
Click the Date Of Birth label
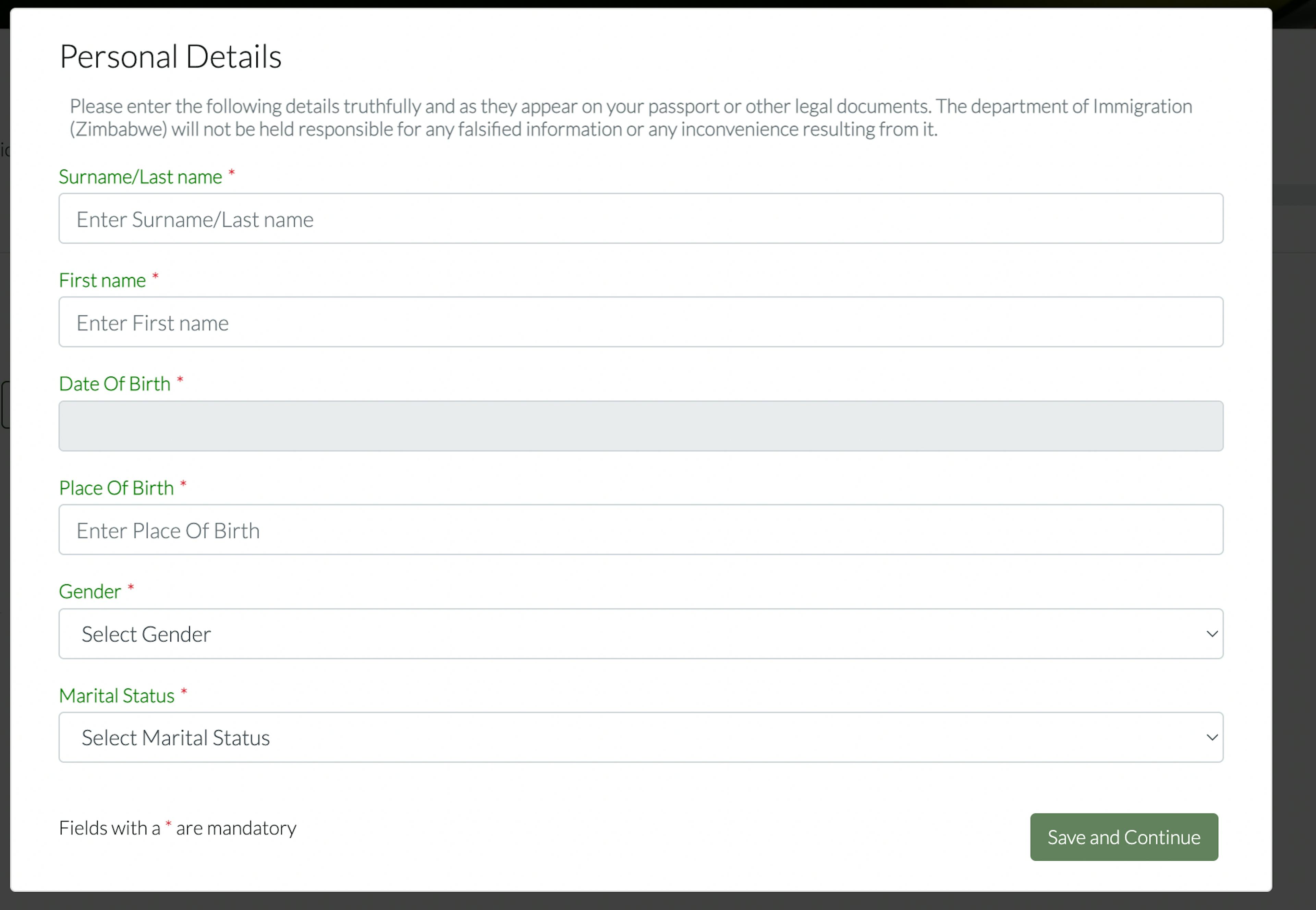(114, 384)
